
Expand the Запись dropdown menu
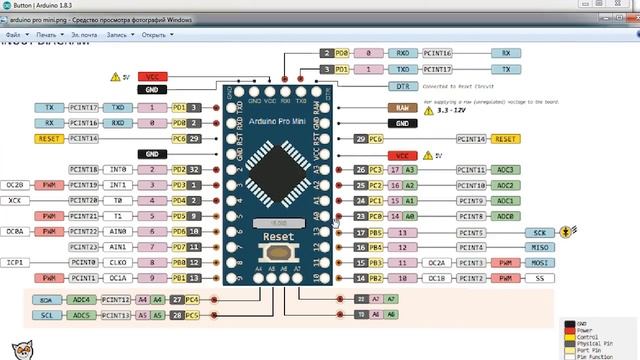[120, 35]
